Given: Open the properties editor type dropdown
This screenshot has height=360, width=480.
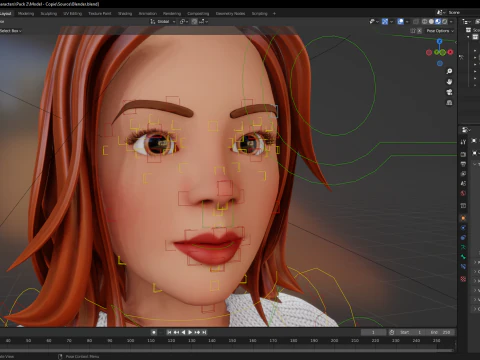Looking at the screenshot, I should pyautogui.click(x=466, y=130).
